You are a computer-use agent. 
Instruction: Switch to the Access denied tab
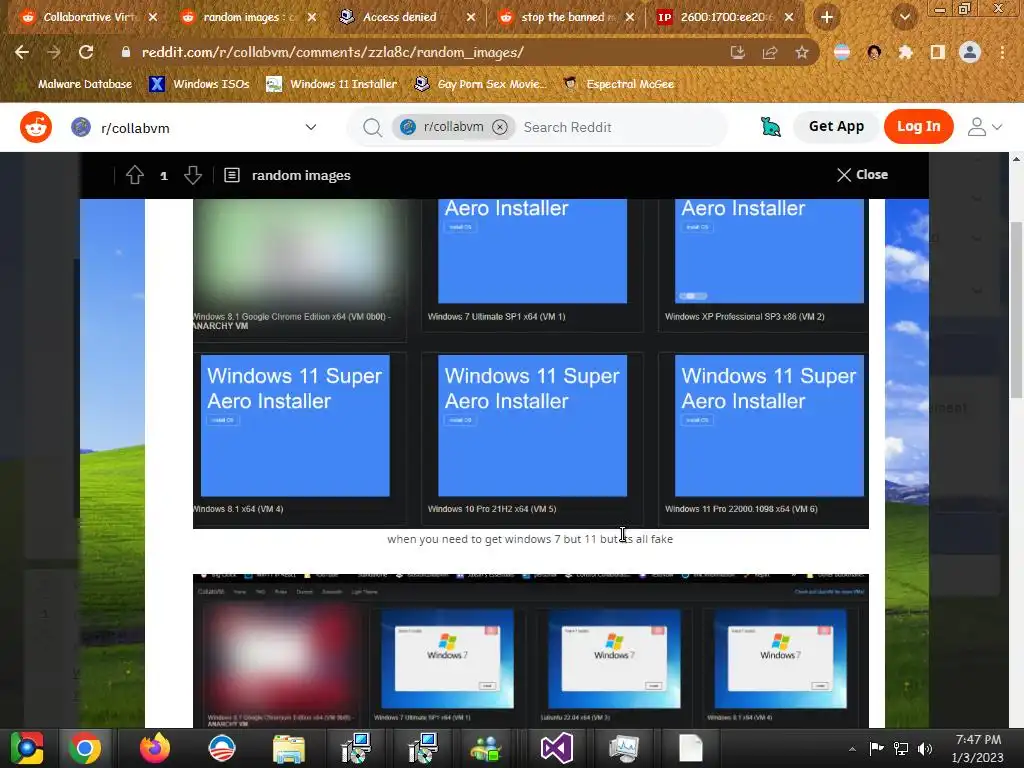pos(400,17)
